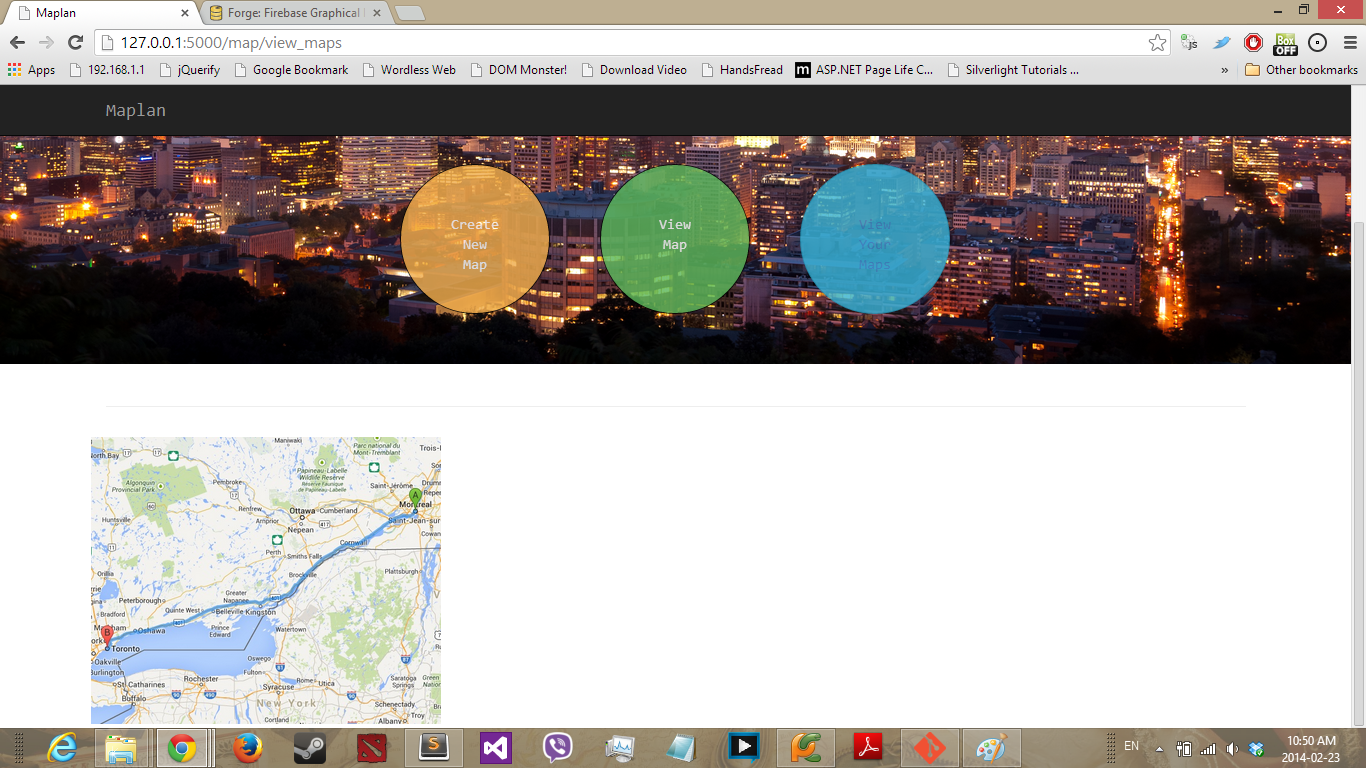
Task: Open the blue play-button taskbar app
Action: pyautogui.click(x=743, y=748)
